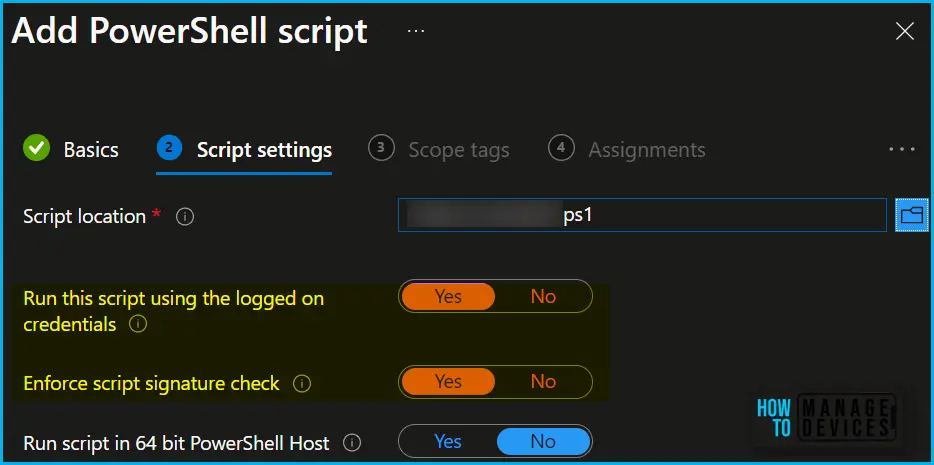This screenshot has width=934, height=465.
Task: Click the step 3 circle icon
Action: coord(381,148)
